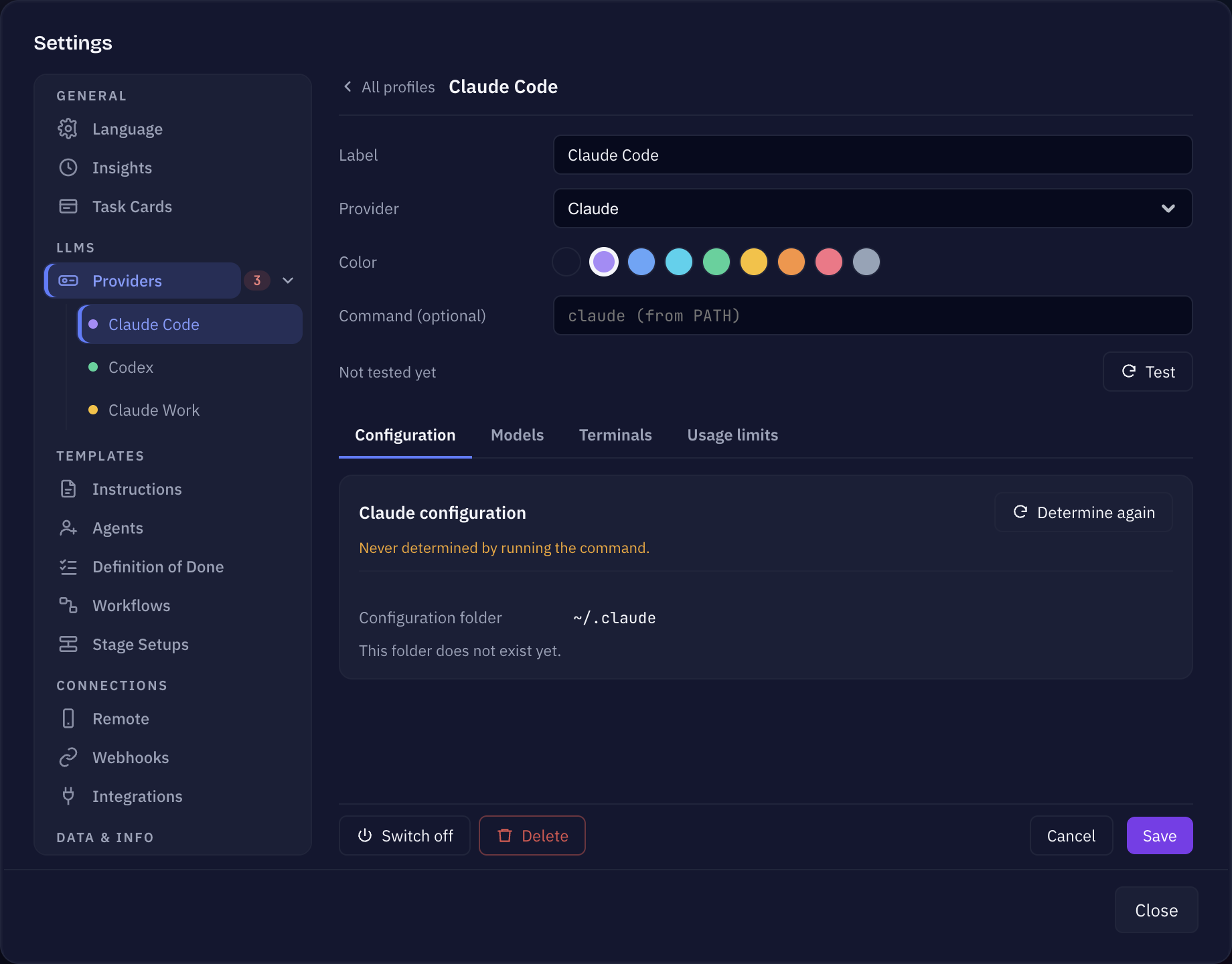The width and height of the screenshot is (1232, 964).
Task: Open Instructions document icon
Action: click(x=68, y=489)
